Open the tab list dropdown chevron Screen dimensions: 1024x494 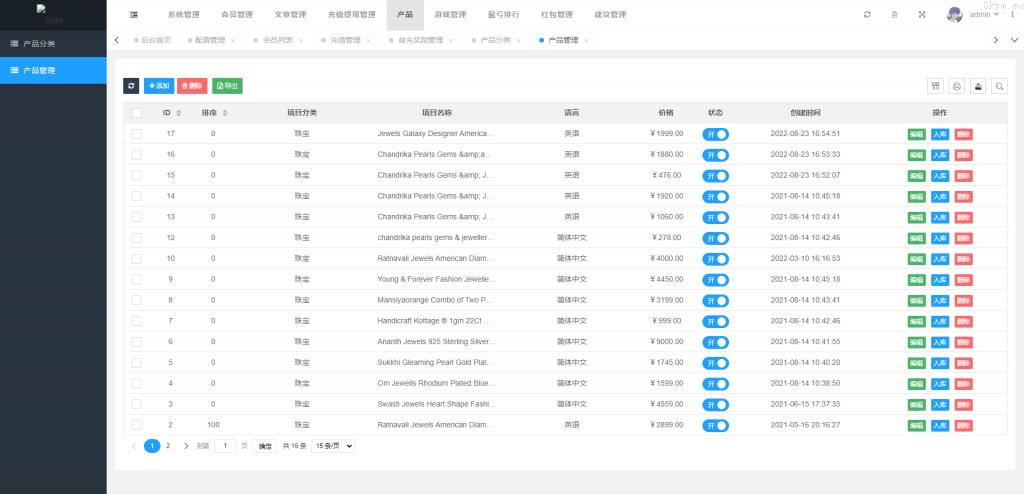point(1014,40)
